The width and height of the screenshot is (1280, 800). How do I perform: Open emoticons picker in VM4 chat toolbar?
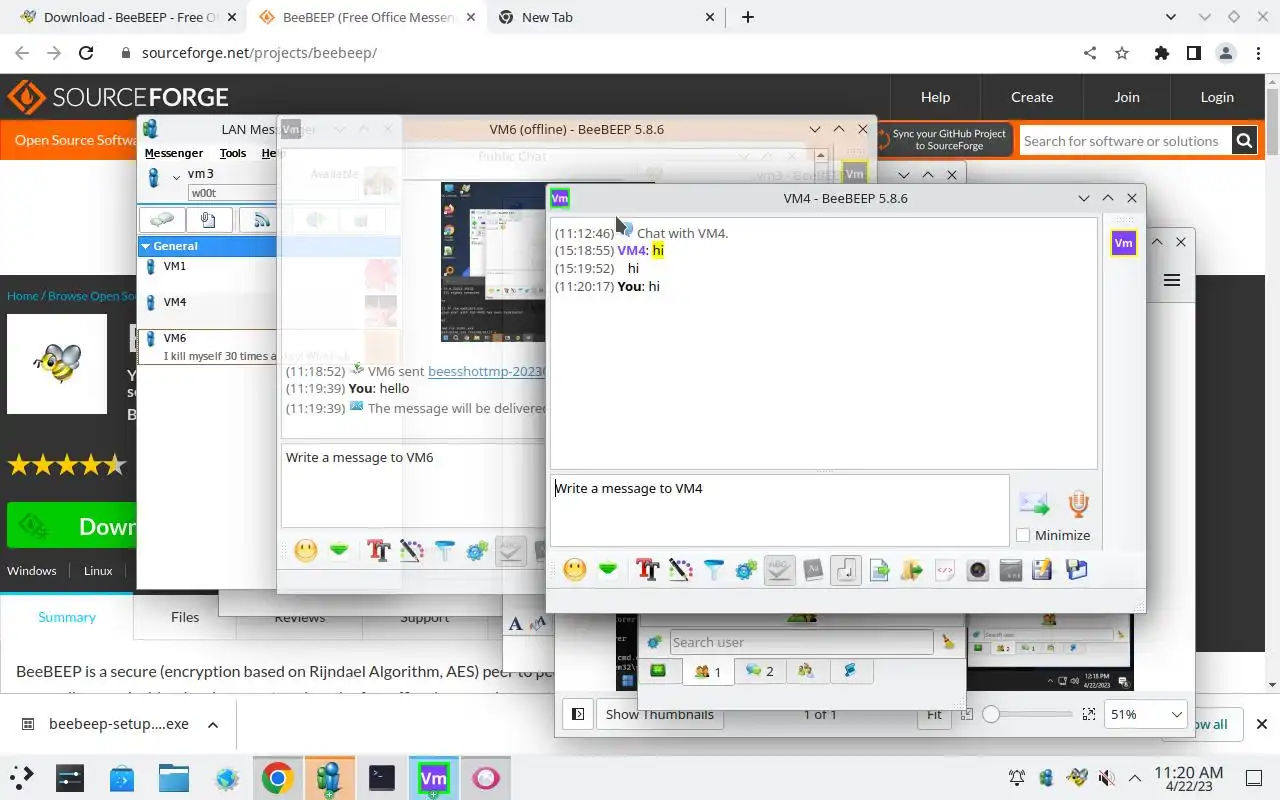pyautogui.click(x=575, y=570)
